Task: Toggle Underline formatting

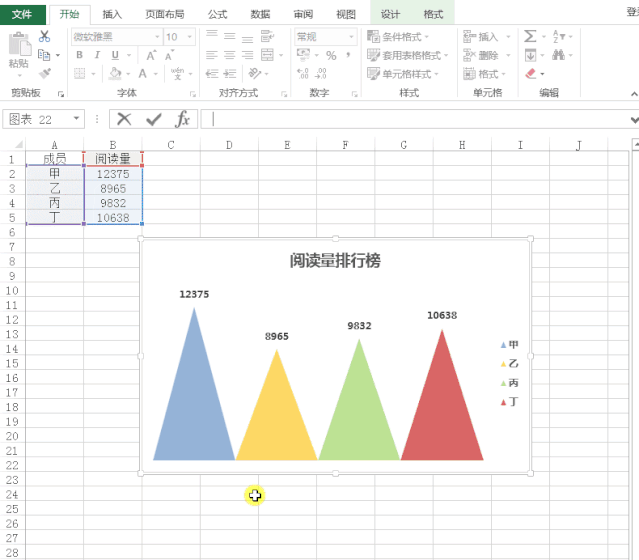Action: point(115,55)
